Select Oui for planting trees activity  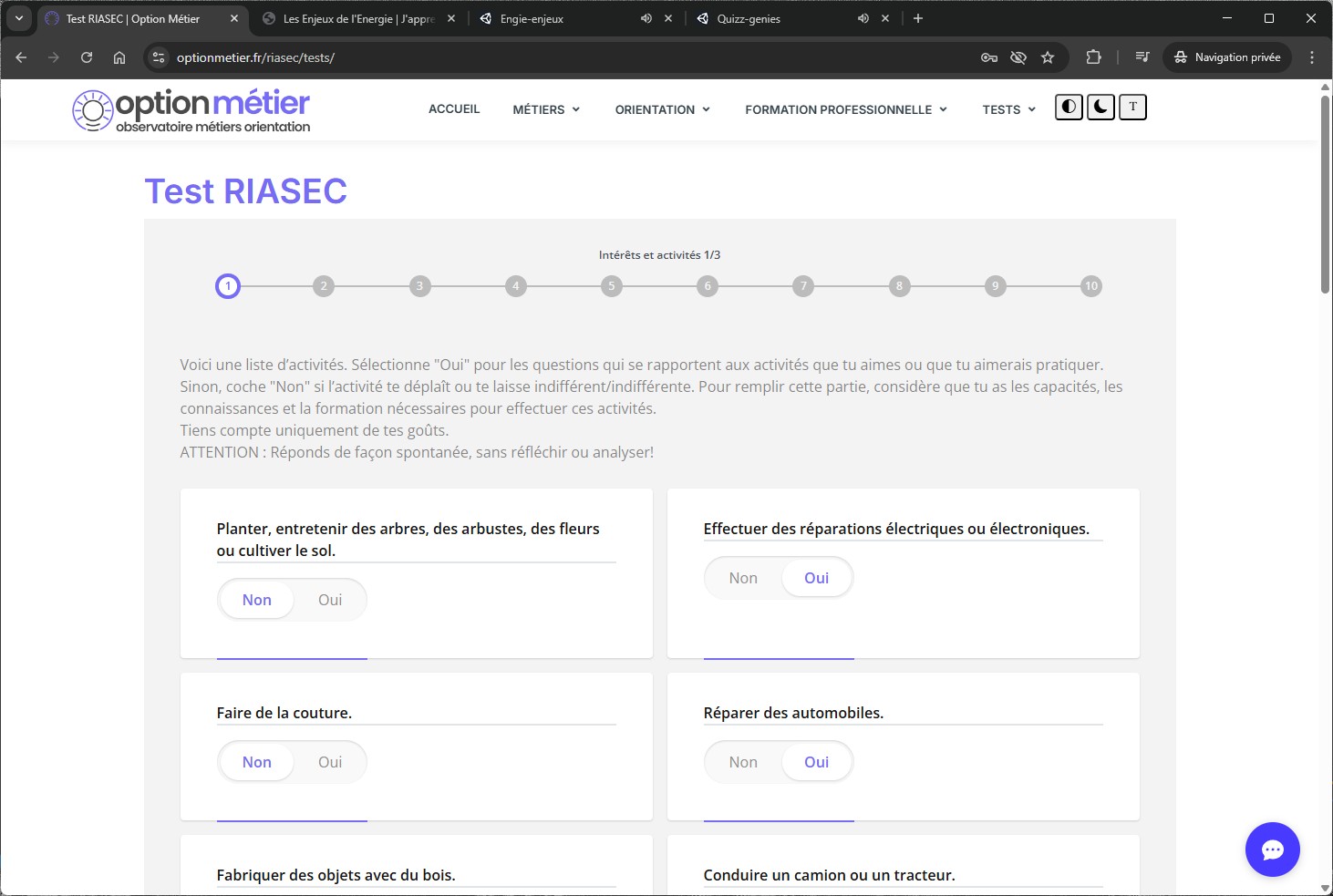point(329,600)
